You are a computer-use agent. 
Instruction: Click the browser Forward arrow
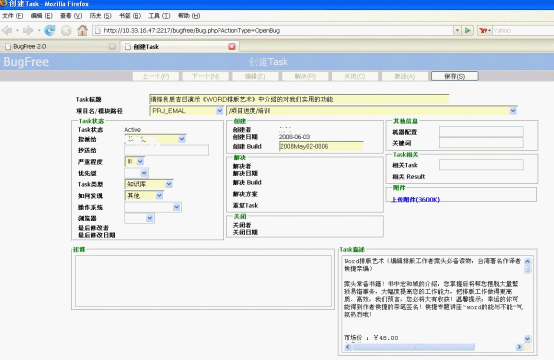tap(28, 30)
